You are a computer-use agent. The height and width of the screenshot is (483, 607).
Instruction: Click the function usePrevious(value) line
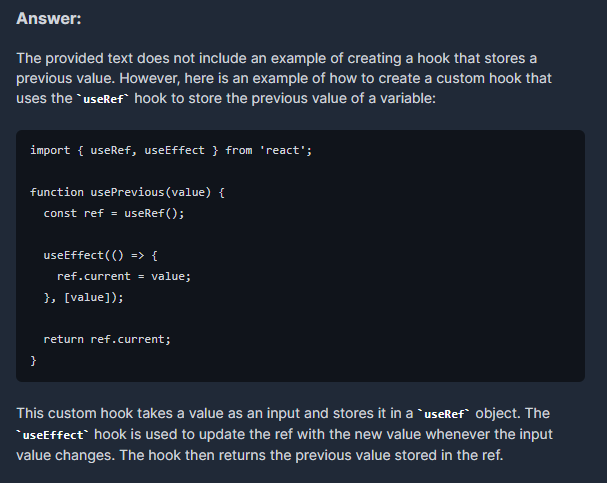click(127, 192)
